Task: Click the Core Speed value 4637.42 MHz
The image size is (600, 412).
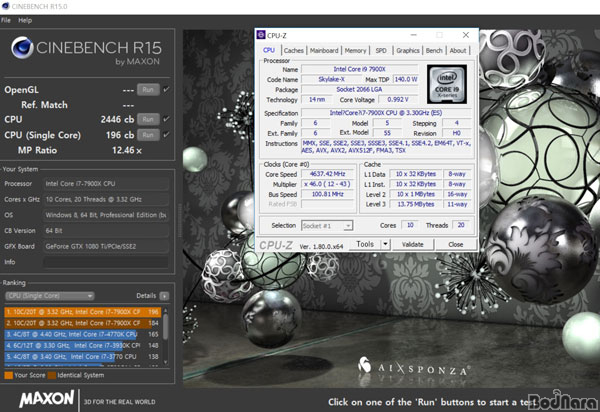Action: click(328, 174)
